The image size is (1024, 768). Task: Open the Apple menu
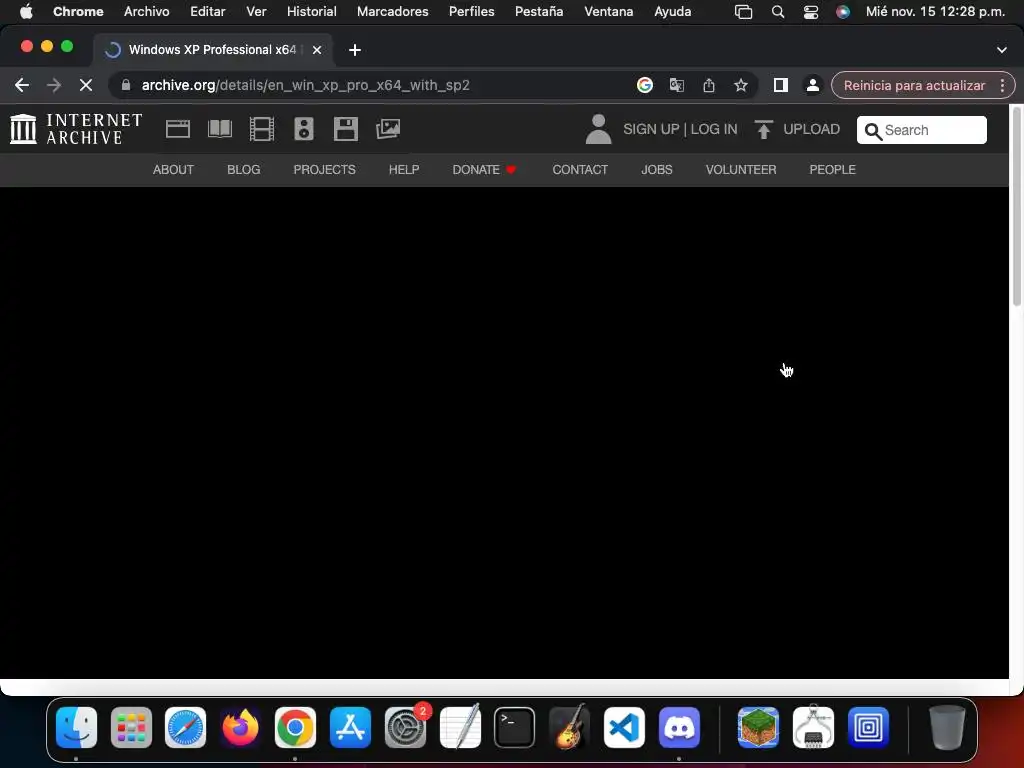pyautogui.click(x=26, y=12)
